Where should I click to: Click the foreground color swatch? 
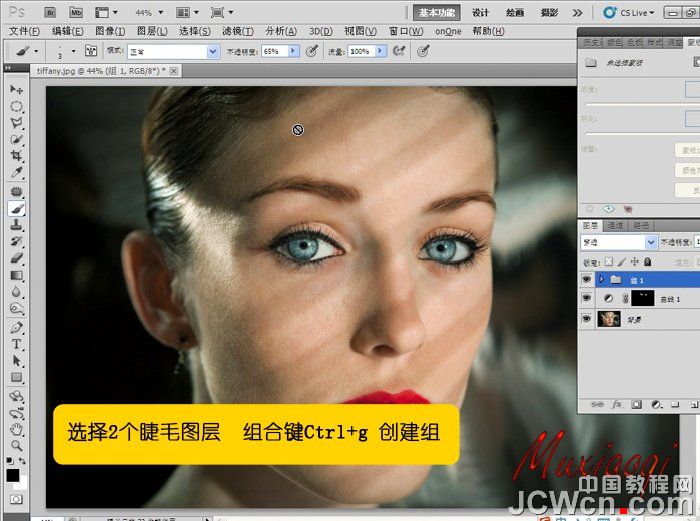tap(12, 474)
